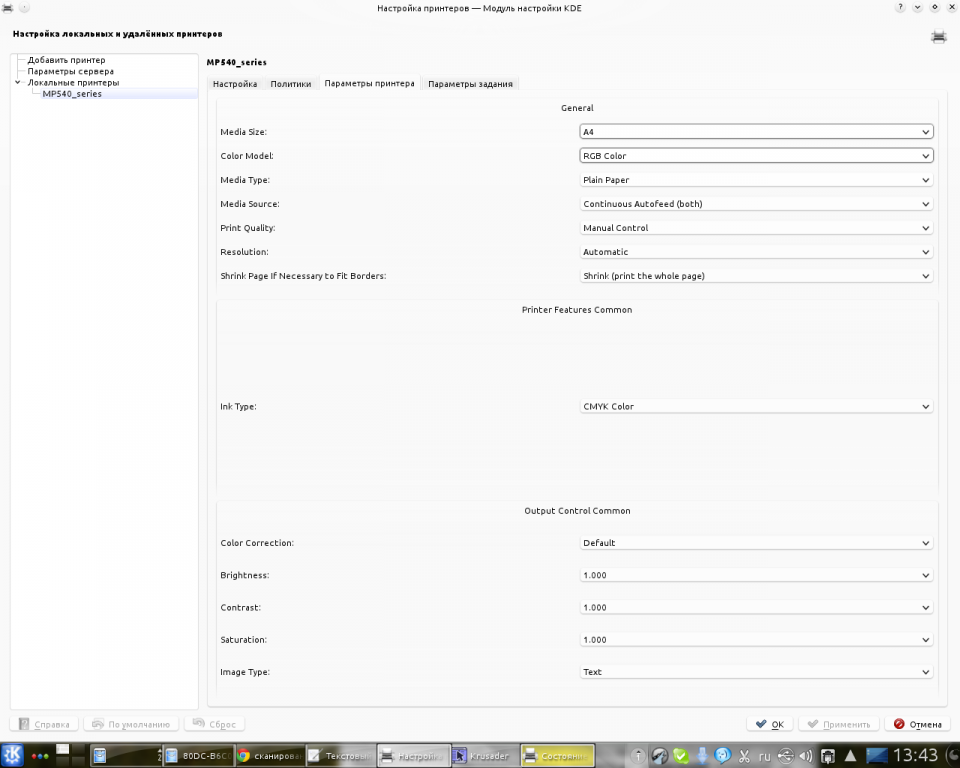Show hidden tray icons with the triangle
This screenshot has width=960, height=768.
point(850,756)
